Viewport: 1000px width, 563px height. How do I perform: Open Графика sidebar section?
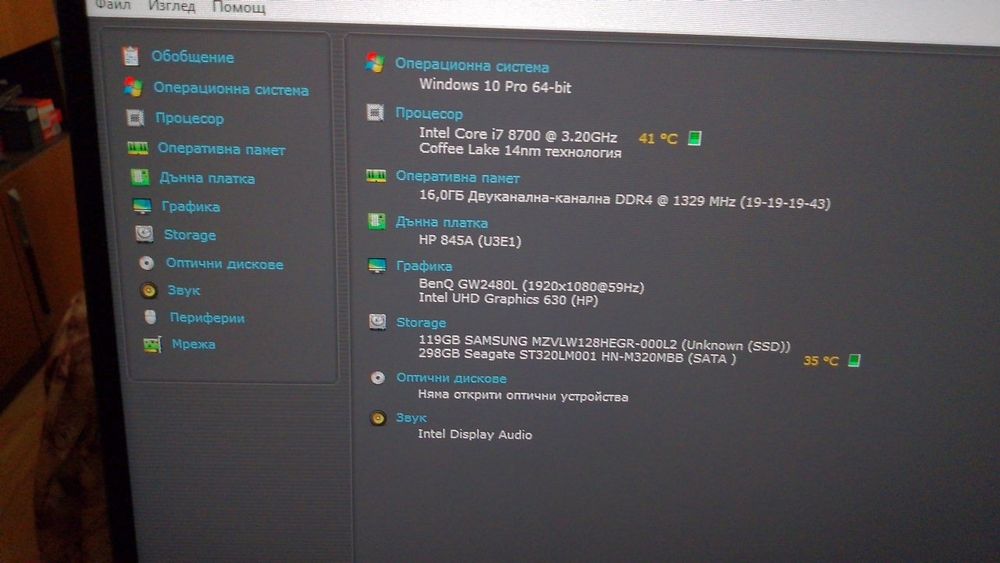pos(191,207)
